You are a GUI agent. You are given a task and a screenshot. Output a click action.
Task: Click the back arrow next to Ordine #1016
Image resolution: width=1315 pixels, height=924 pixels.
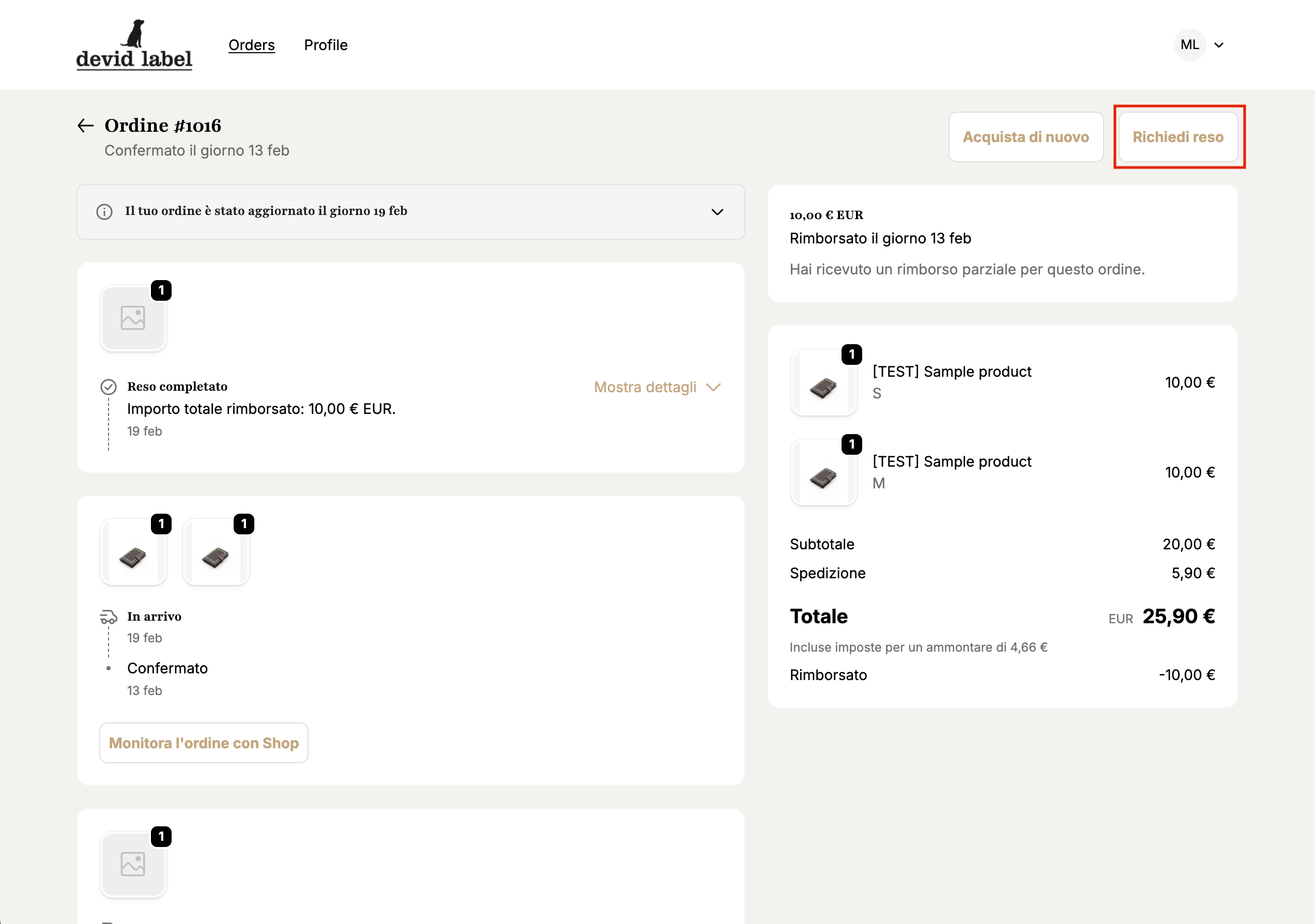tap(85, 126)
